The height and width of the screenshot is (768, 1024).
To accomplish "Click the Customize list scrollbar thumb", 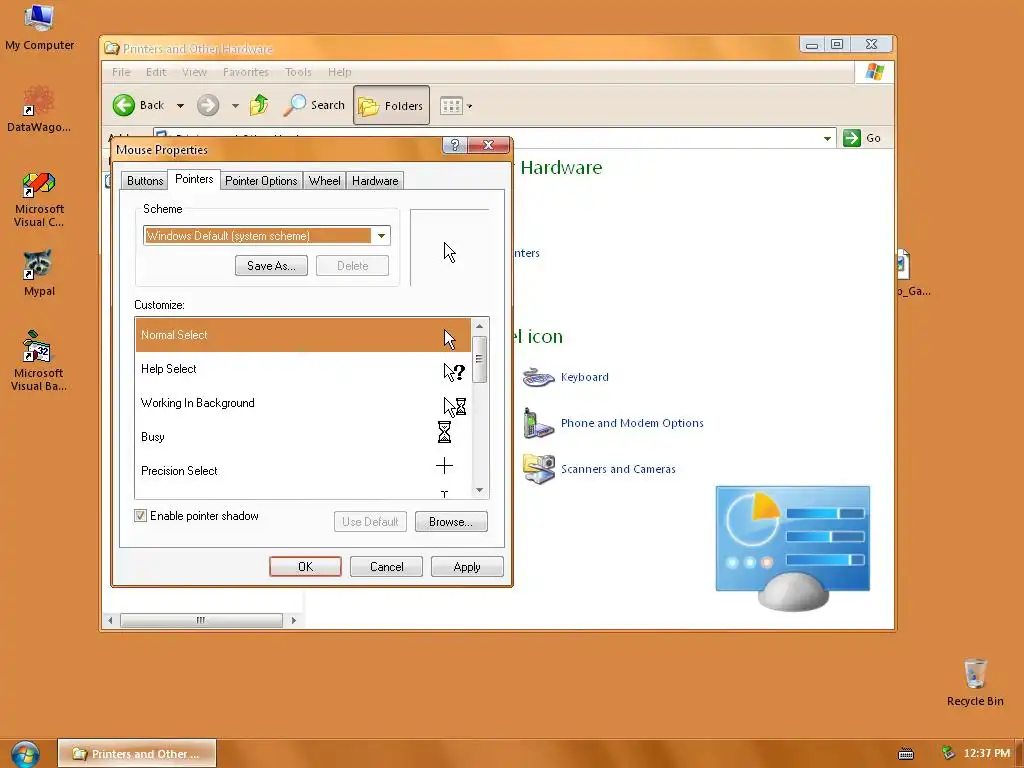I will [479, 359].
